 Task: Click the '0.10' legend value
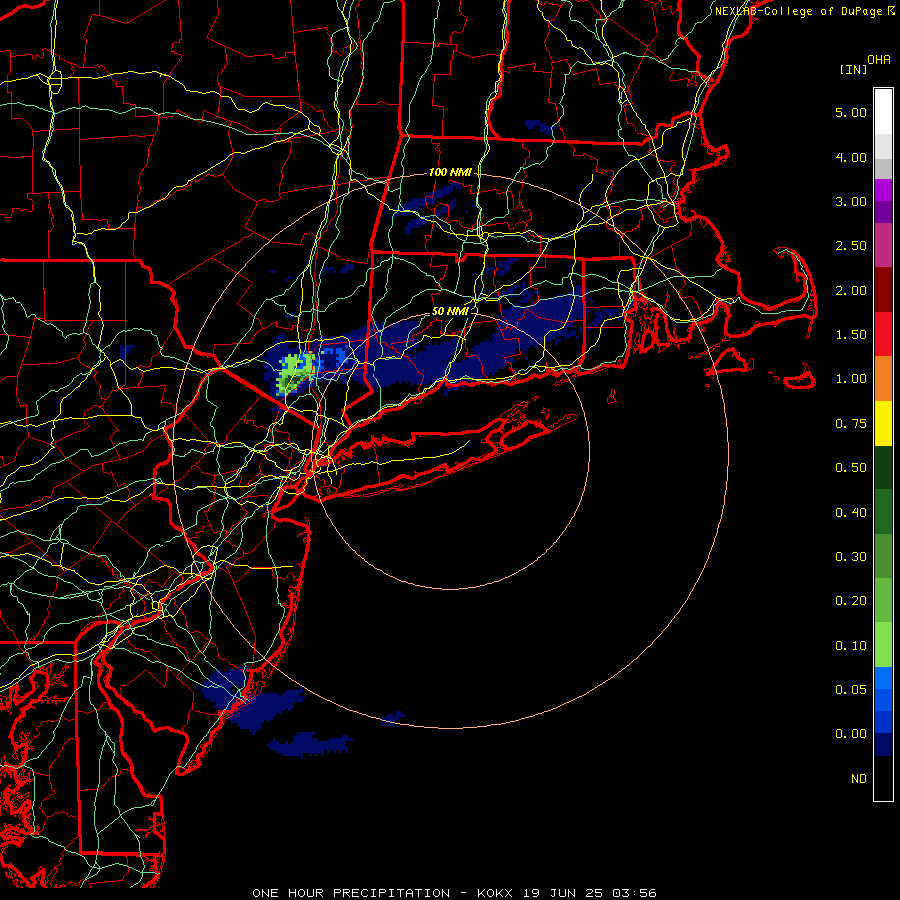pos(851,646)
